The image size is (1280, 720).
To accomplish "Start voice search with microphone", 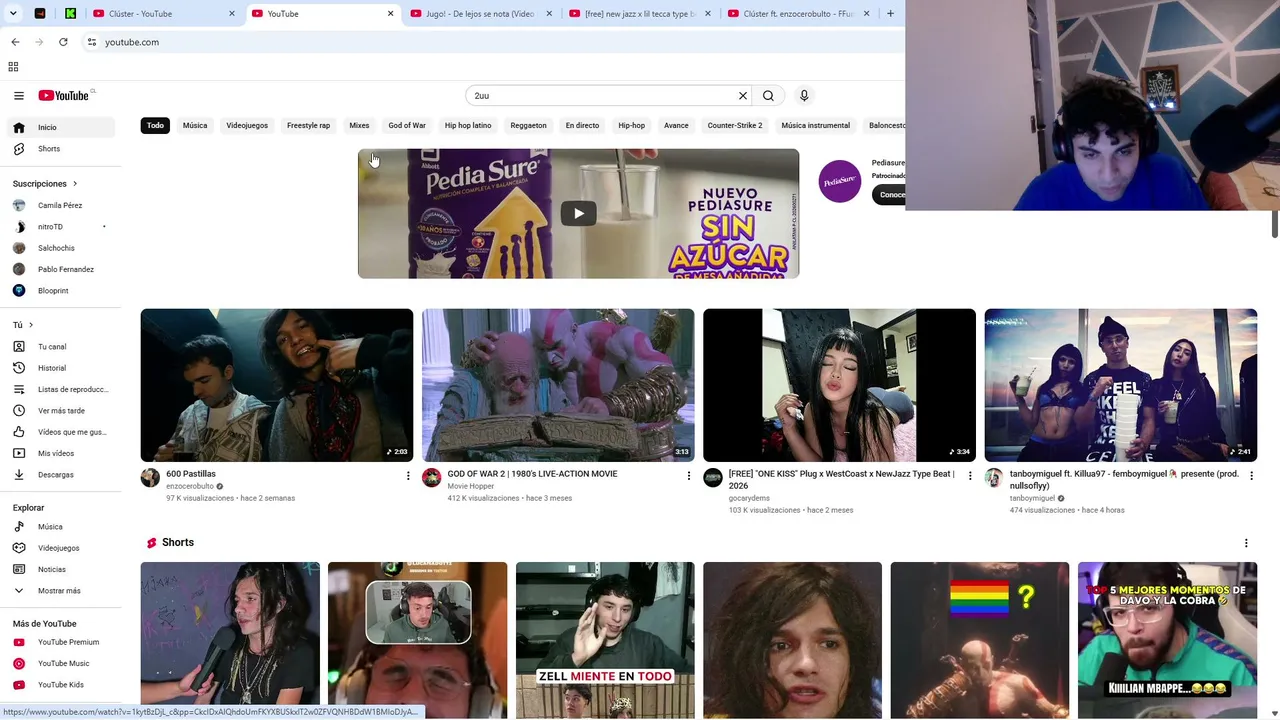I will [x=804, y=96].
